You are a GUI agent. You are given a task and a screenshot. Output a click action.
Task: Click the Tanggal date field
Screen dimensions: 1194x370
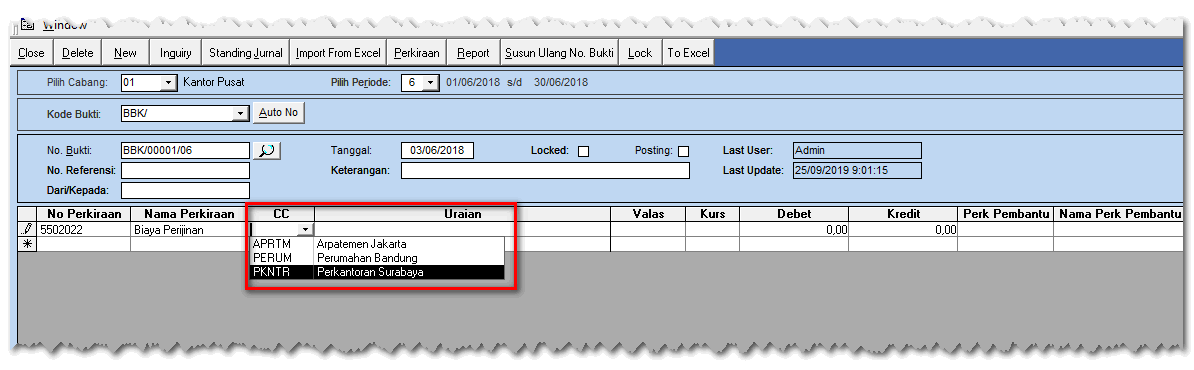[x=437, y=151]
